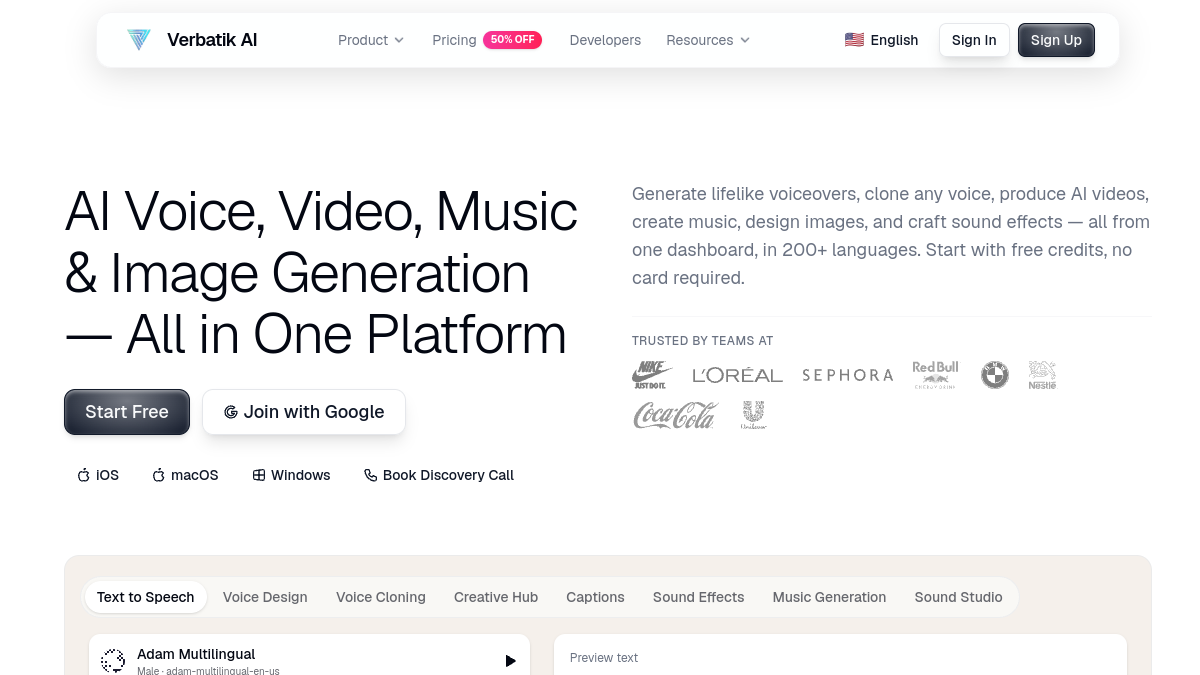
Task: Click the Verbatik AI logo icon
Action: (x=139, y=40)
